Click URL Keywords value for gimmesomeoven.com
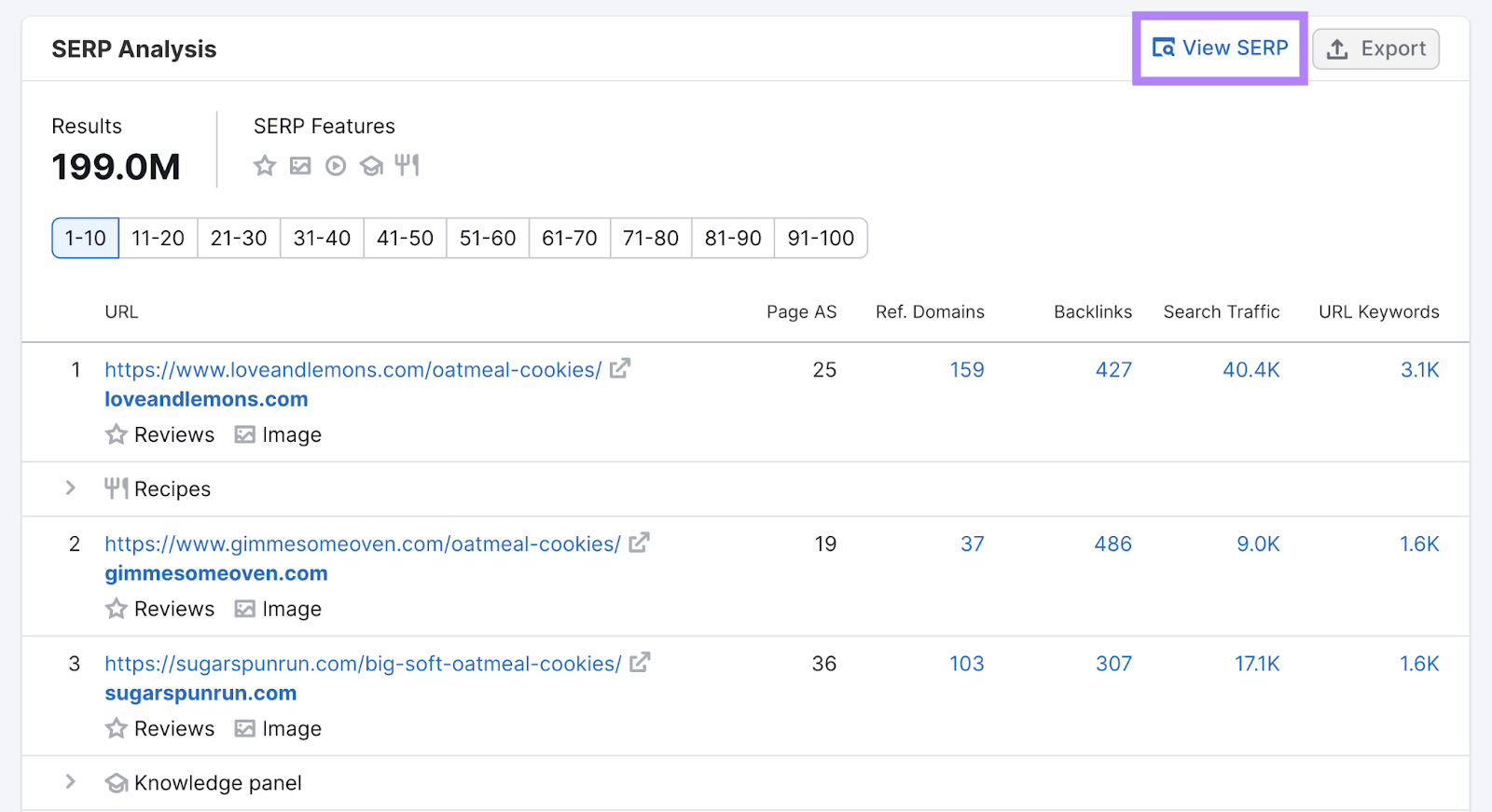The image size is (1492, 812). click(1419, 544)
